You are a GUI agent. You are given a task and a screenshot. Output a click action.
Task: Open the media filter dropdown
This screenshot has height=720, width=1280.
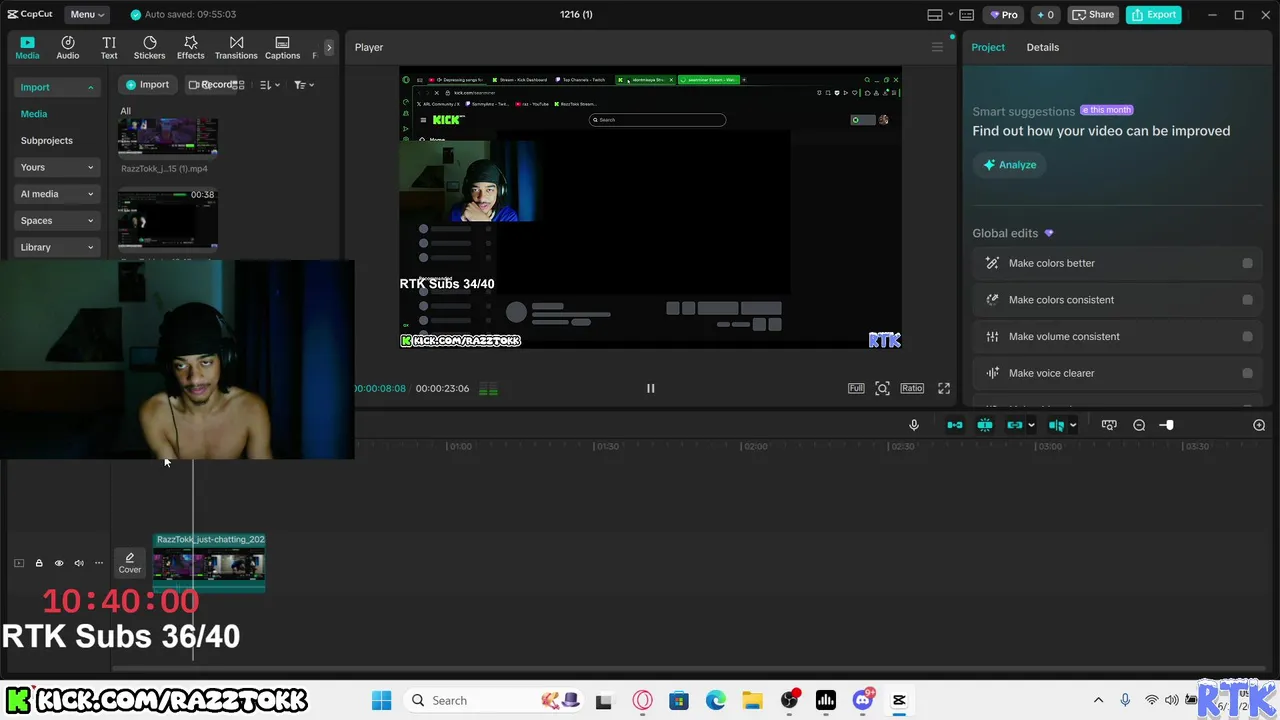304,85
